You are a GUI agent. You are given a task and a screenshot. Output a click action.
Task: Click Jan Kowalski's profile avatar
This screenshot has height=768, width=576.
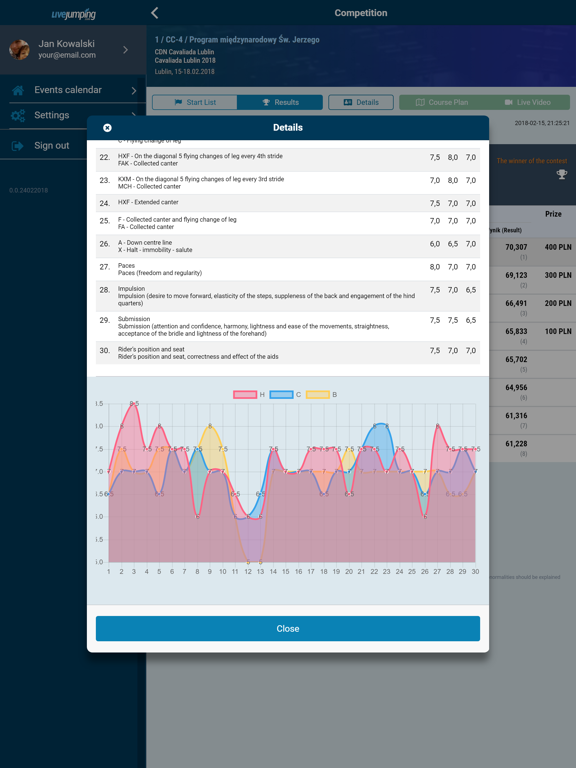pos(19,49)
